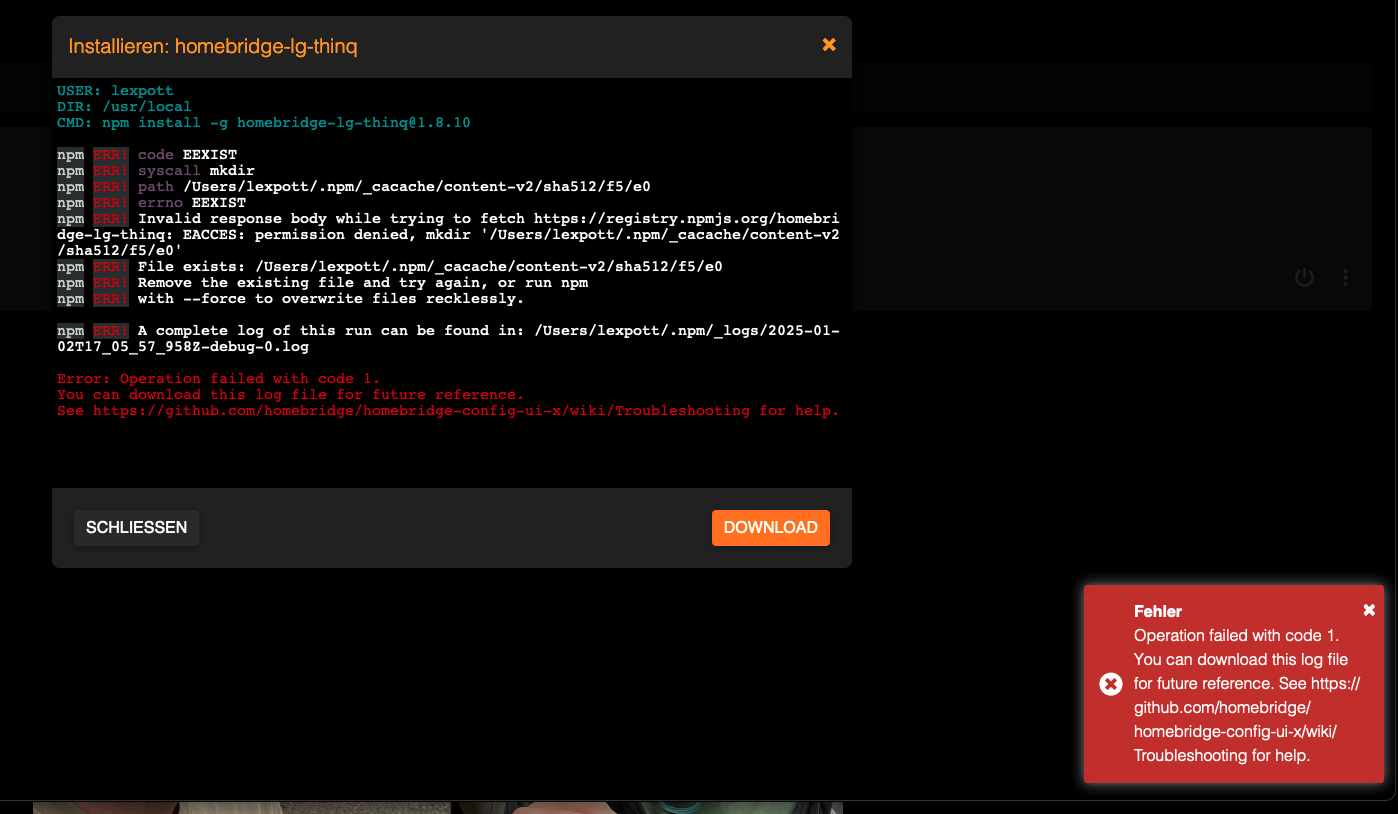
Task: Click the 'syscall mkdir' error line
Action: pos(196,171)
